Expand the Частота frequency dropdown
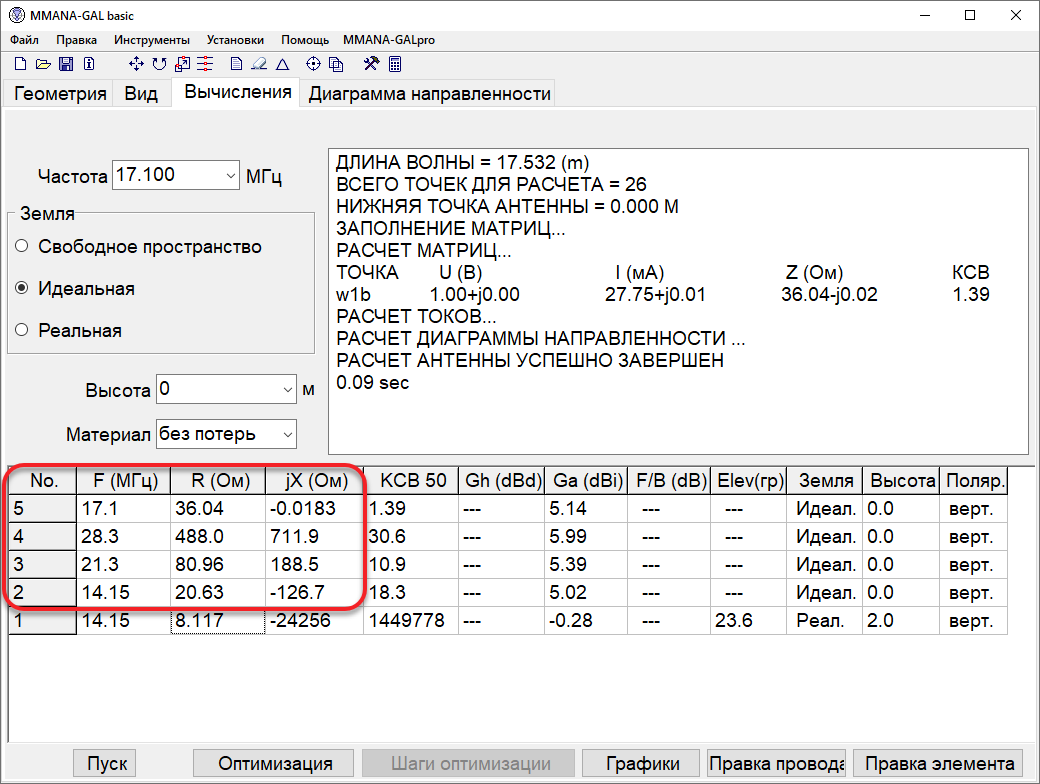Viewport: 1040px width, 784px height. pyautogui.click(x=231, y=175)
